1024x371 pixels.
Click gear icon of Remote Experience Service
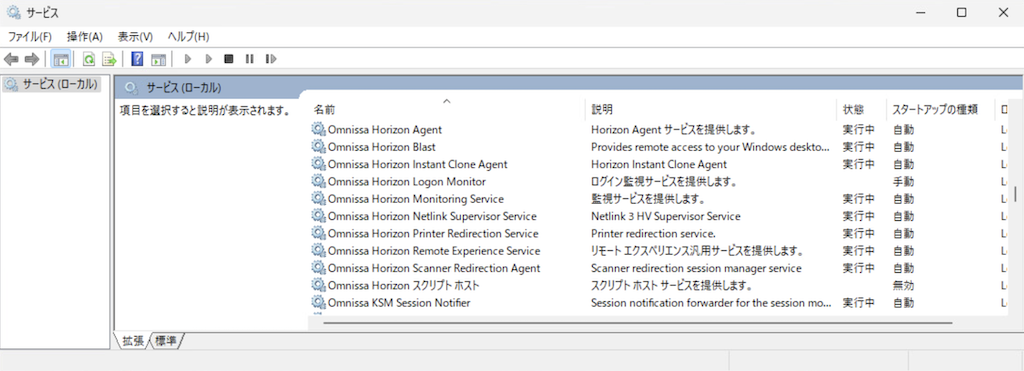coord(318,251)
